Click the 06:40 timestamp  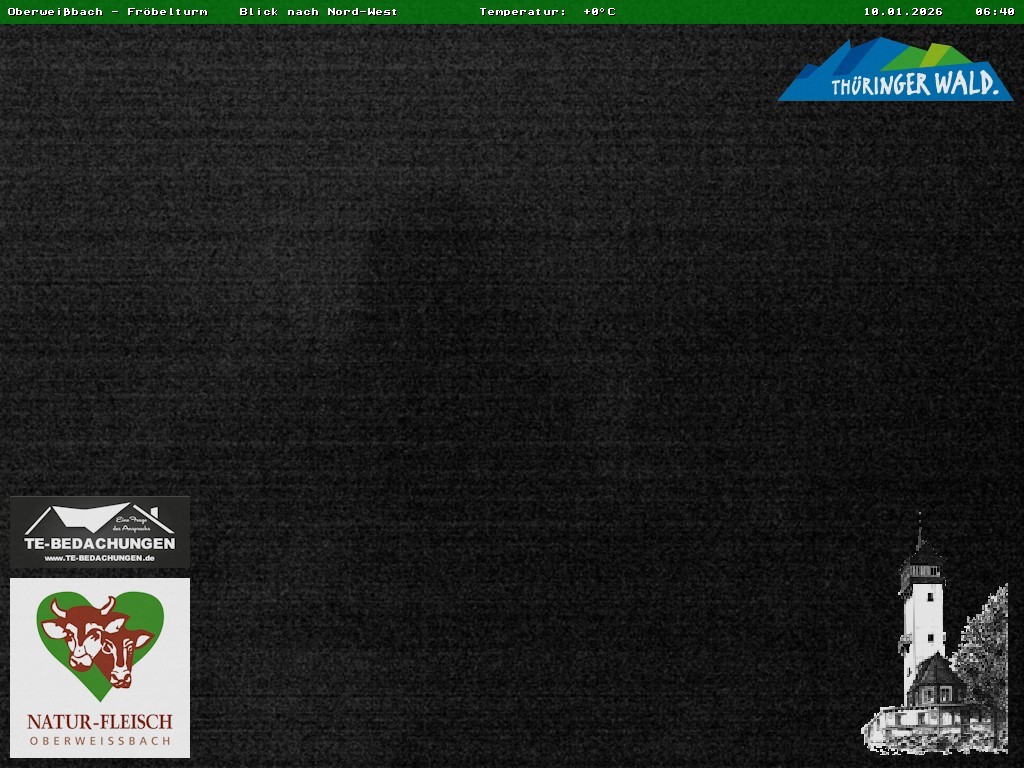pyautogui.click(x=995, y=12)
